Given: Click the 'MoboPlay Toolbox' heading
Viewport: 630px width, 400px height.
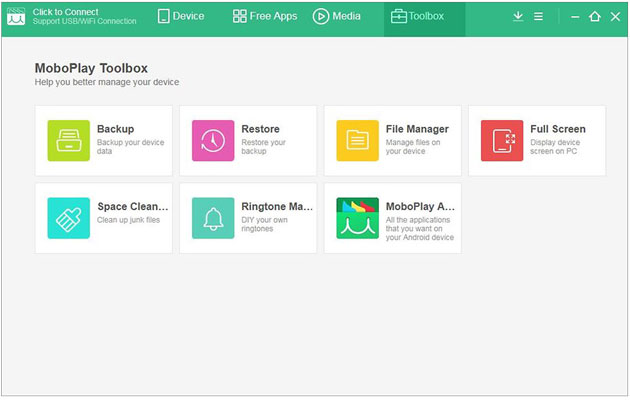Looking at the screenshot, I should point(91,68).
